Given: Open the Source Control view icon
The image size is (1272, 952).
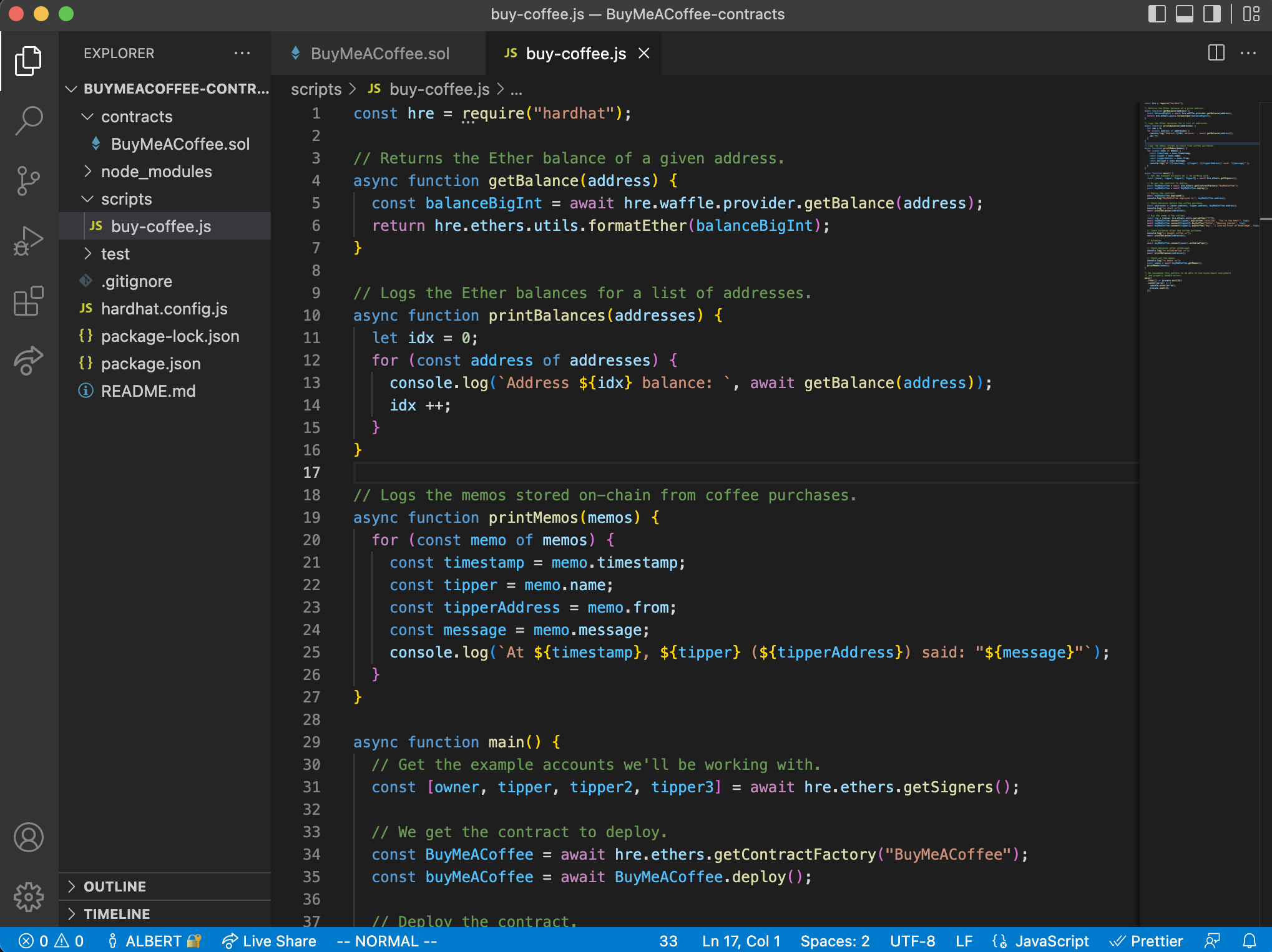Looking at the screenshot, I should pos(29,181).
